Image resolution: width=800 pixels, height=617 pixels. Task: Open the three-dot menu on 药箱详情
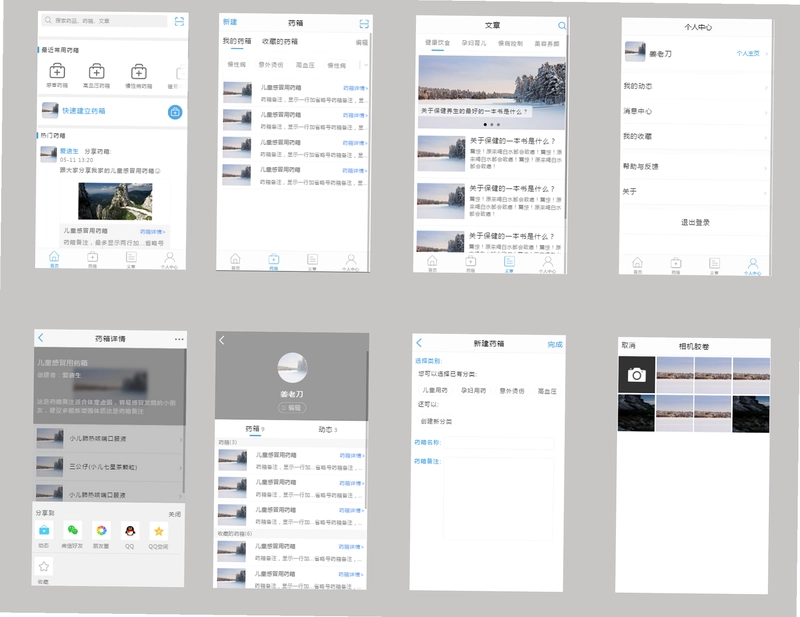179,339
